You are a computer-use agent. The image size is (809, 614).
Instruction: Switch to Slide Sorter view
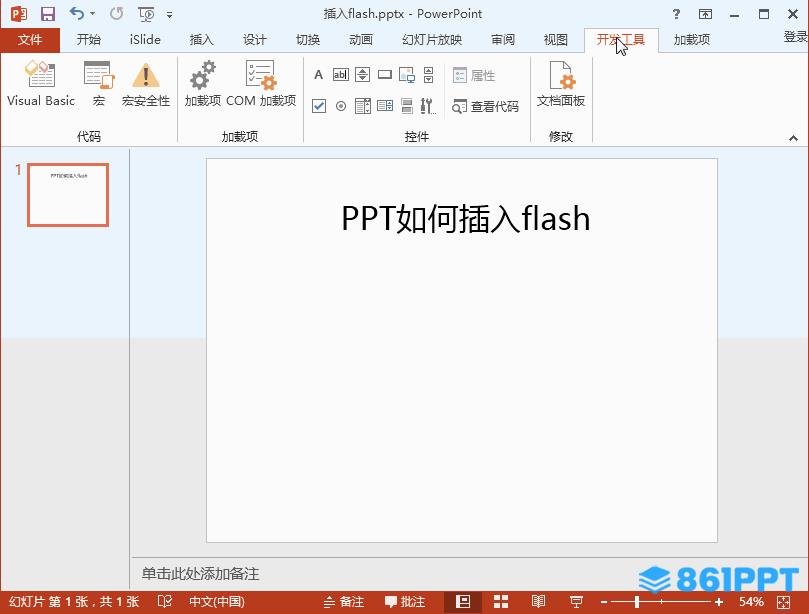[x=501, y=602]
